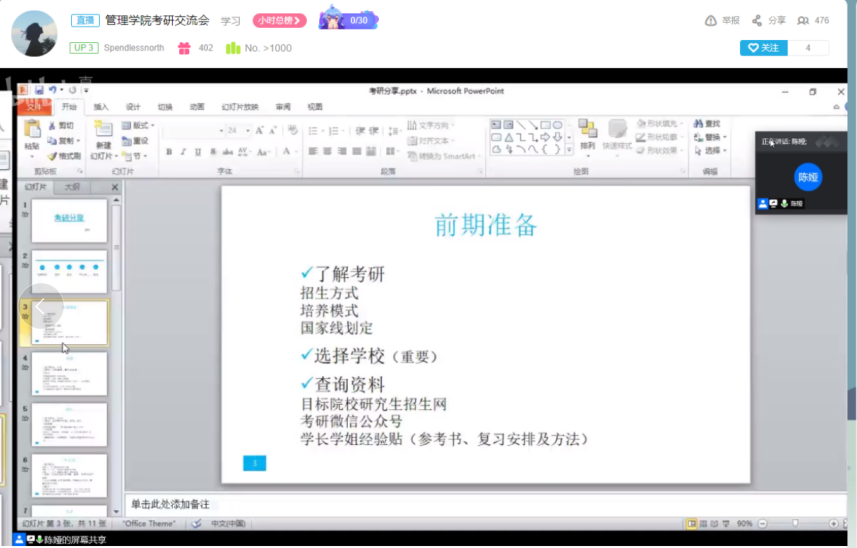Click the Follow (关注) button

(x=763, y=48)
